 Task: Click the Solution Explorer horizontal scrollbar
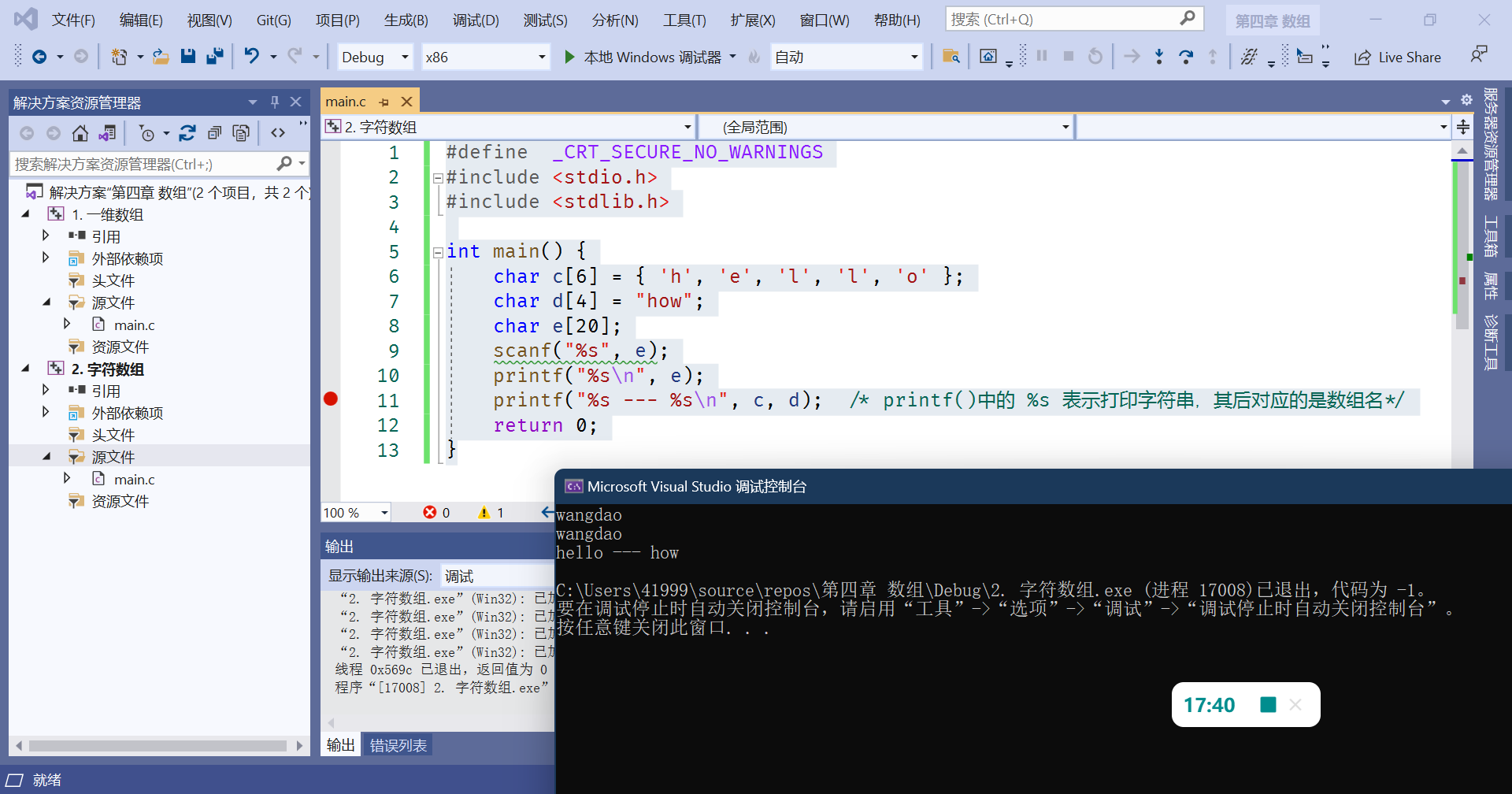click(157, 745)
